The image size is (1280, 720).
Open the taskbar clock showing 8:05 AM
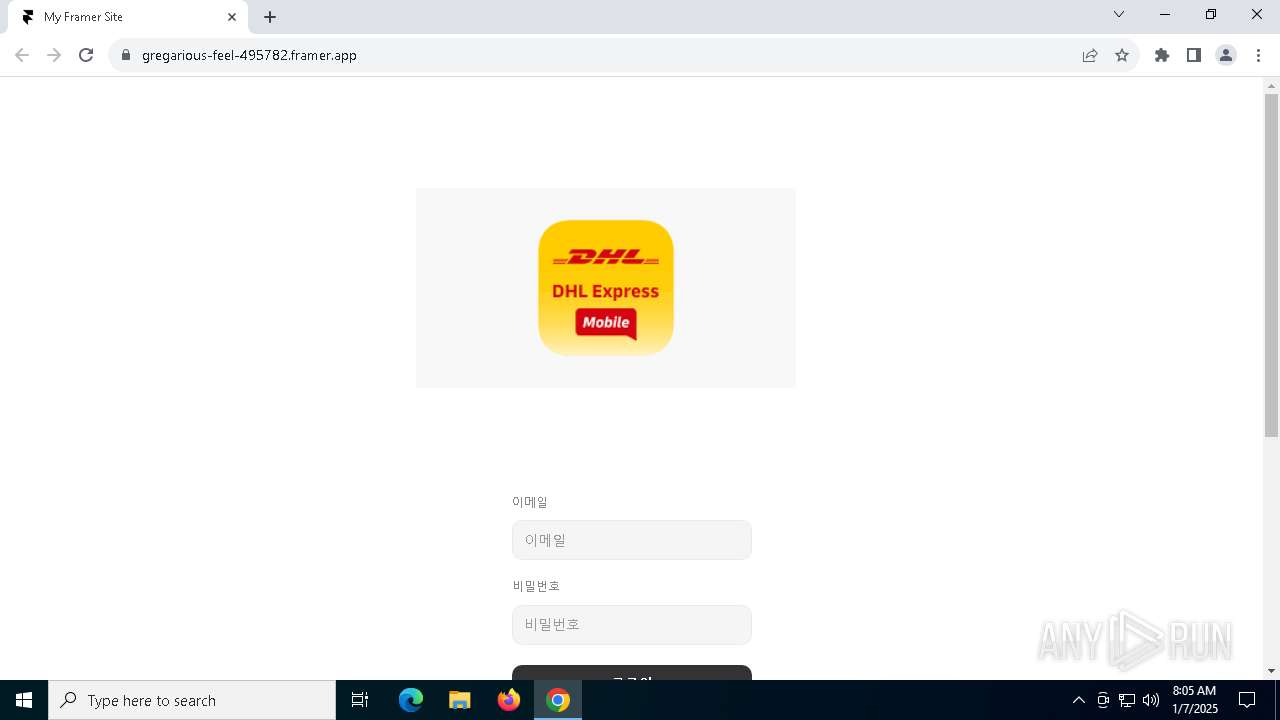click(x=1194, y=700)
